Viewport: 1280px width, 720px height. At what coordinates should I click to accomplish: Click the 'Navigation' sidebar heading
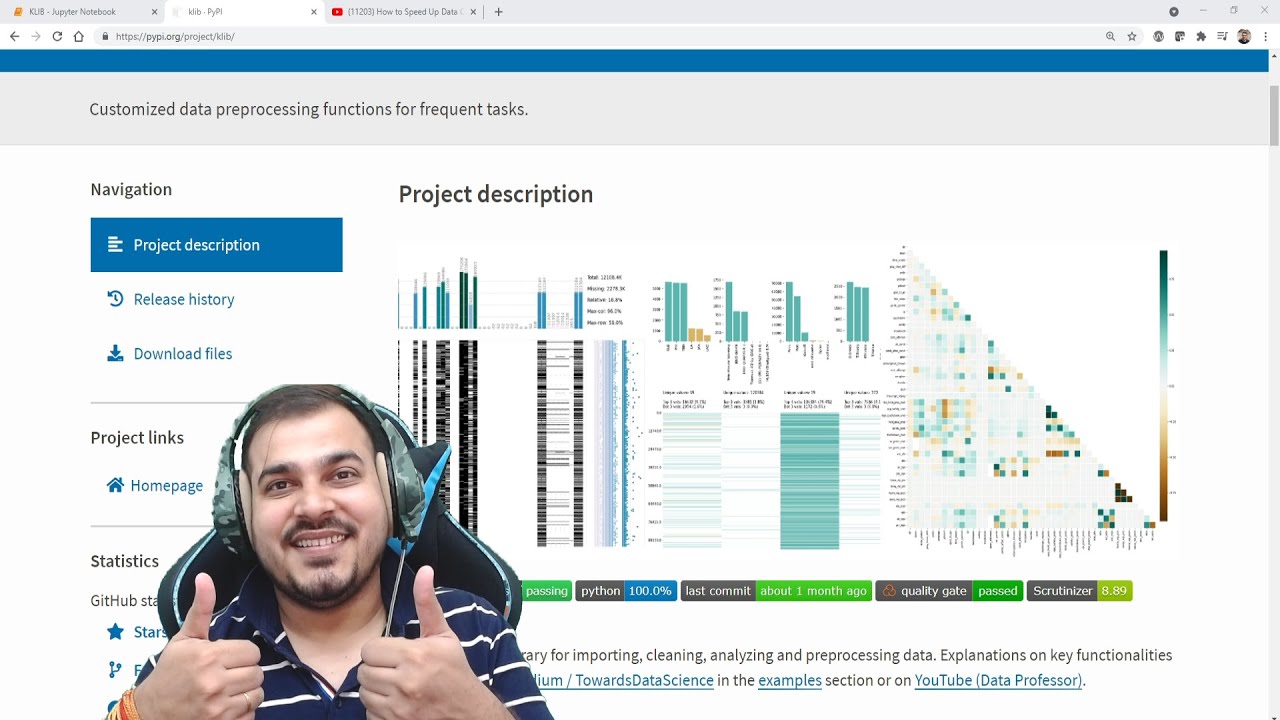point(131,189)
